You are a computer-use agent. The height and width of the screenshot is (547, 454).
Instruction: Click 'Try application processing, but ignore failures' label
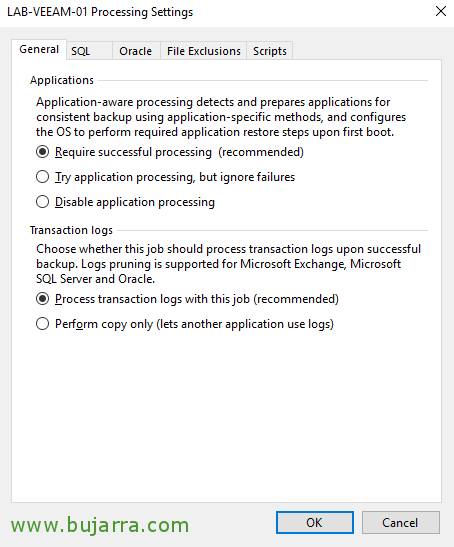[175, 177]
